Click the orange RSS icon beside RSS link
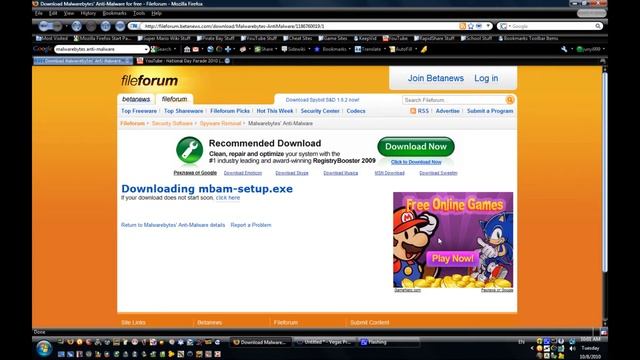The height and width of the screenshot is (360, 640). click(x=413, y=111)
